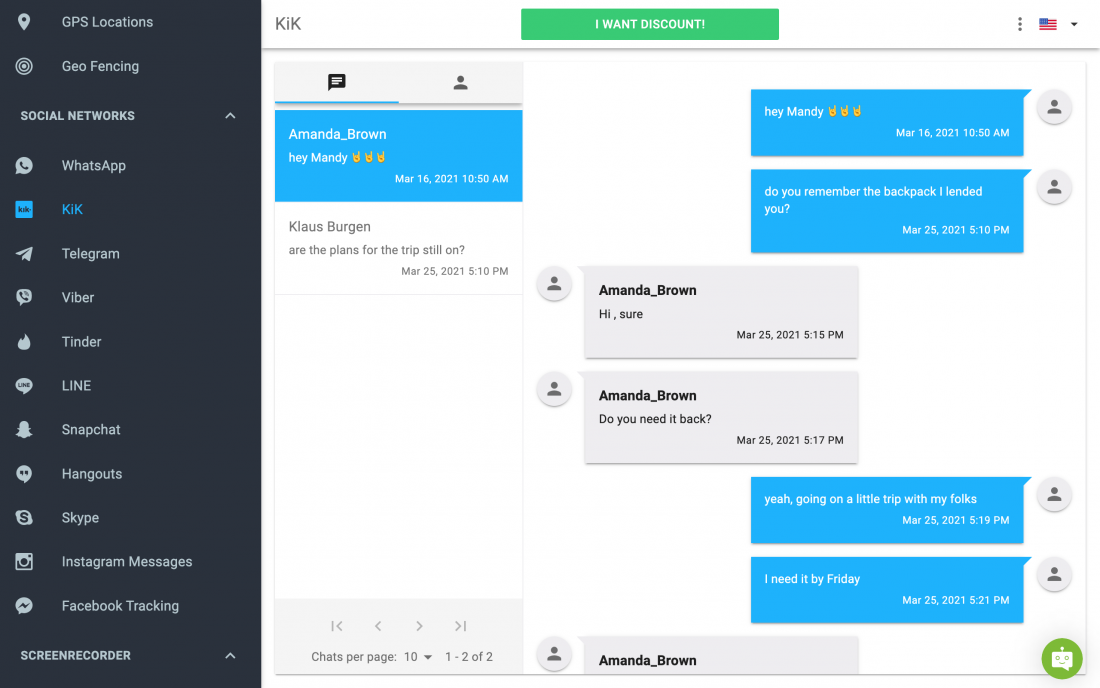Open the Snapchat section

(x=90, y=429)
